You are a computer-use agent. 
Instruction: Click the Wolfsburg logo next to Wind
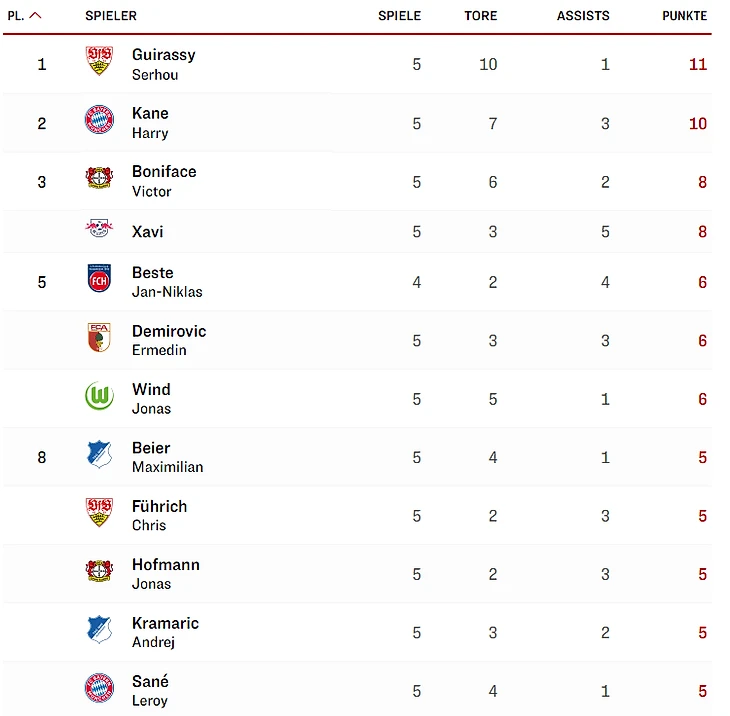[x=99, y=397]
